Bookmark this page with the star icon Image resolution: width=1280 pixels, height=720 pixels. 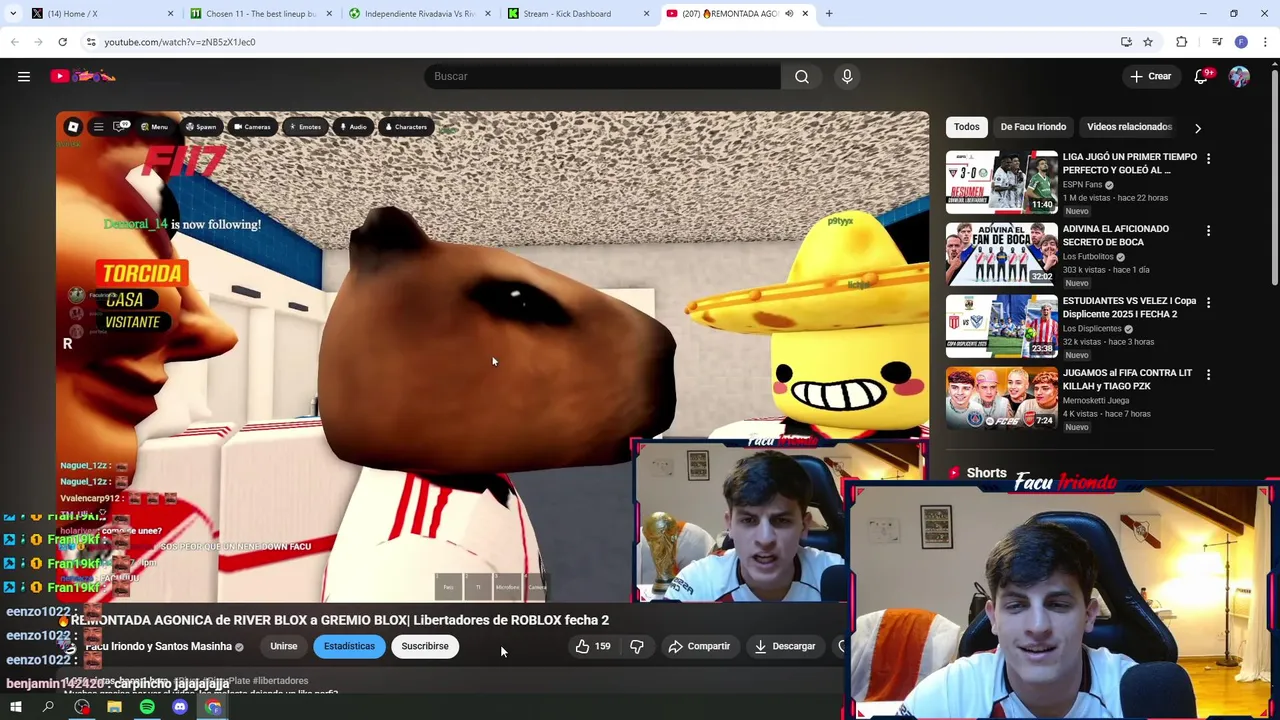[x=1148, y=42]
